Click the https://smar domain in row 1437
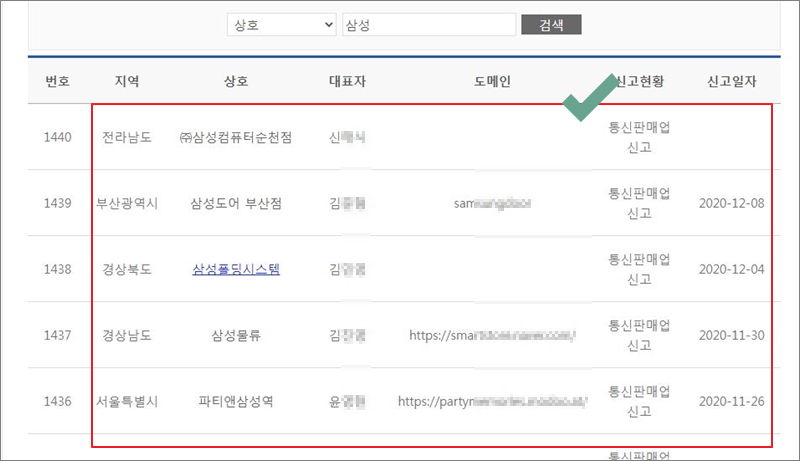The height and width of the screenshot is (461, 800). (x=492, y=336)
